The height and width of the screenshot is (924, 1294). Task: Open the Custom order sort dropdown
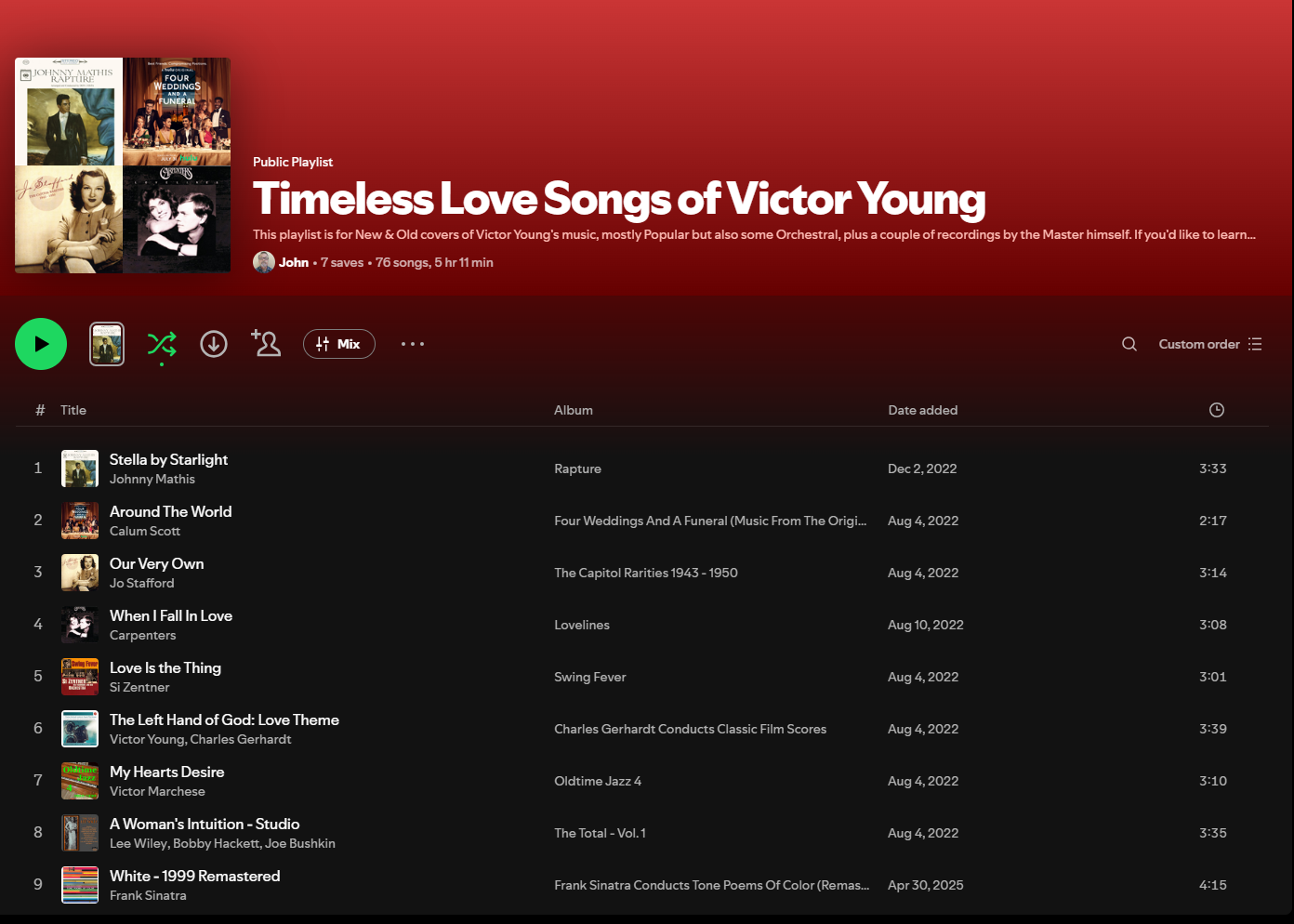[x=1209, y=344]
